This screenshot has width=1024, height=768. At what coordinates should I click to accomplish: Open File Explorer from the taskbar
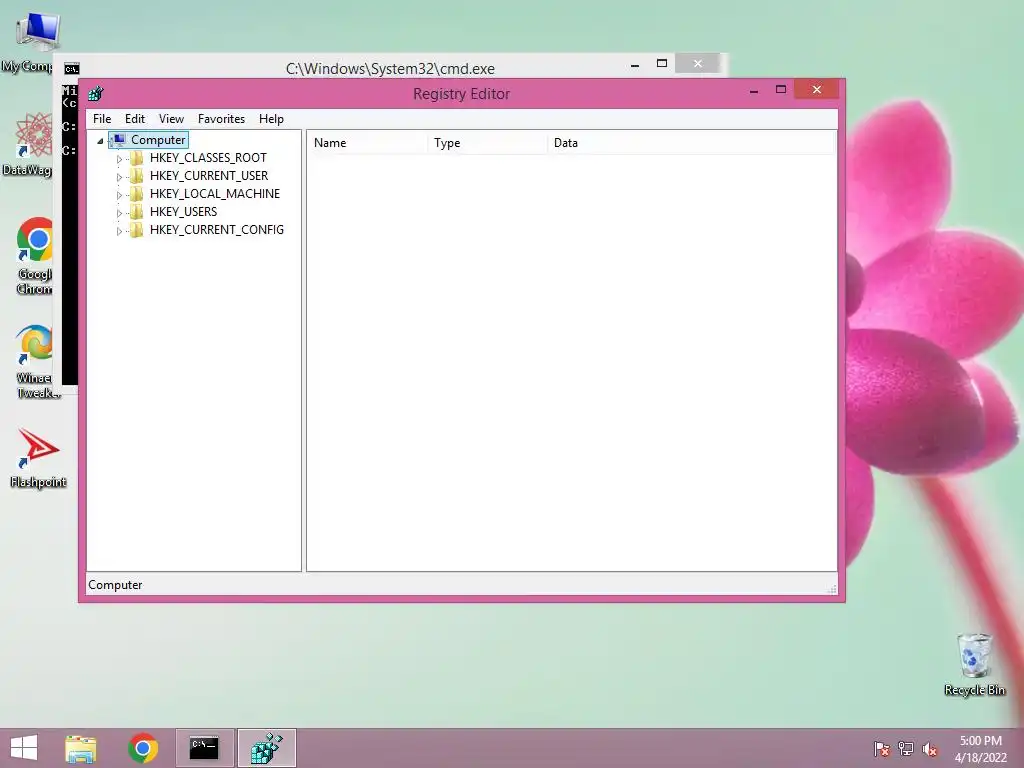(81, 748)
